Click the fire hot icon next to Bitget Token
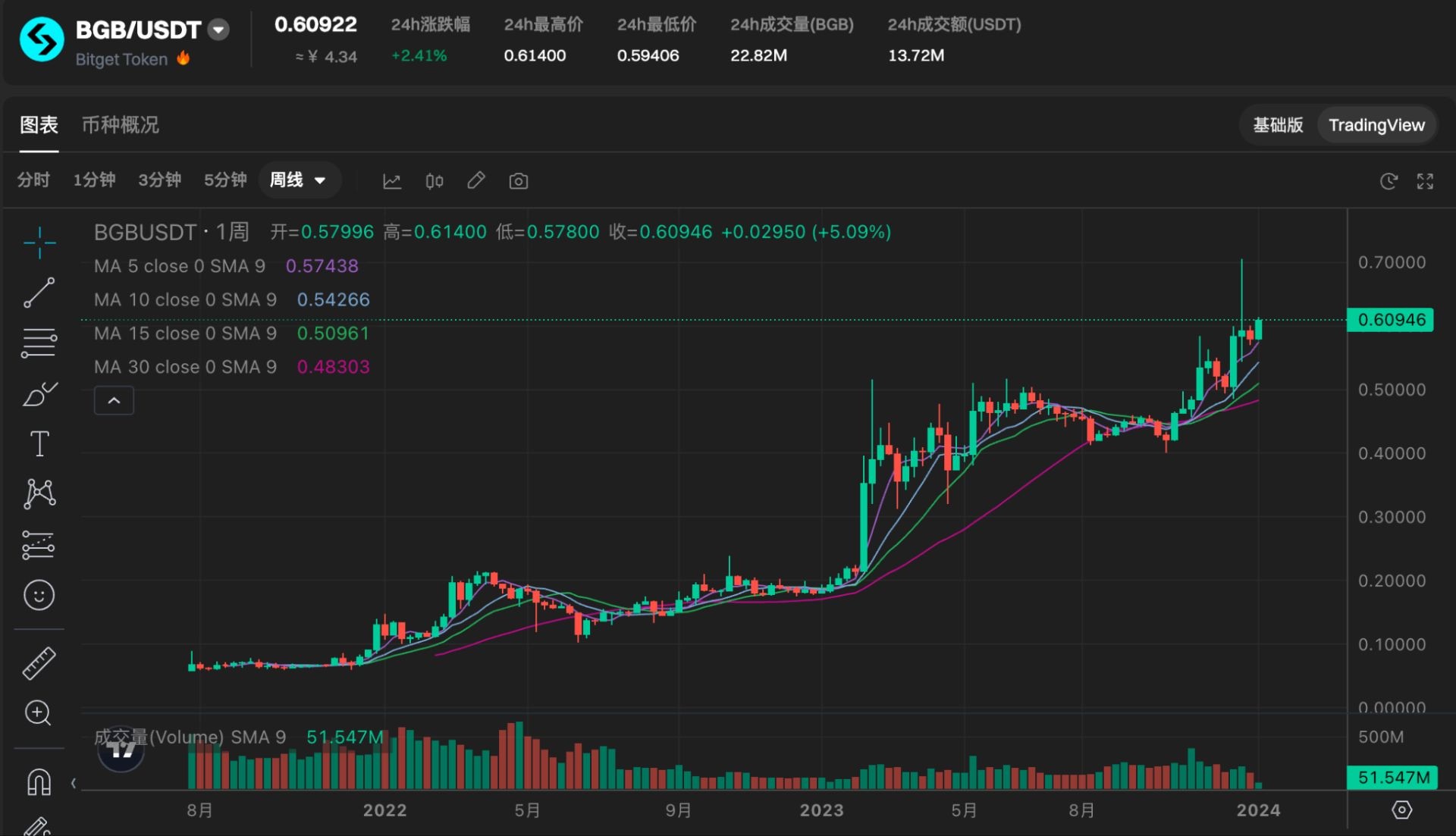 [x=184, y=58]
